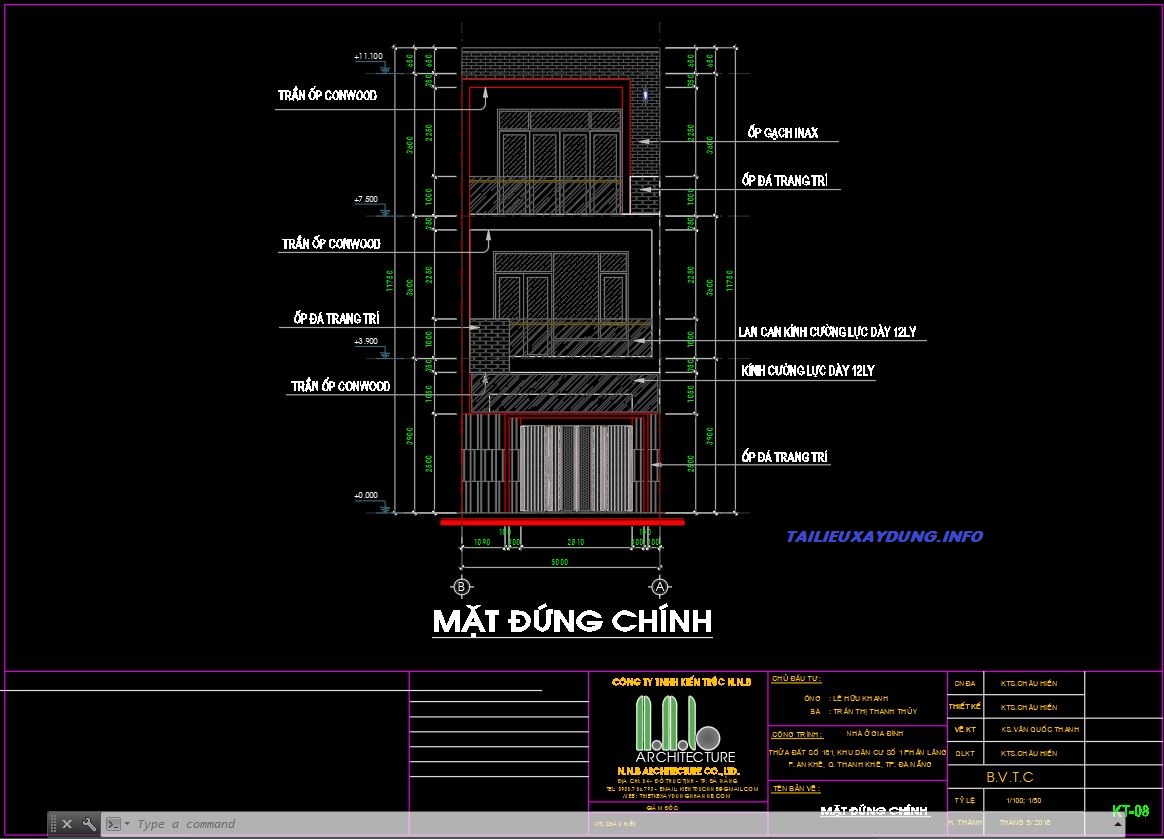Select the B.V.T.C title block cell
The height and width of the screenshot is (839, 1164).
coord(1010,777)
